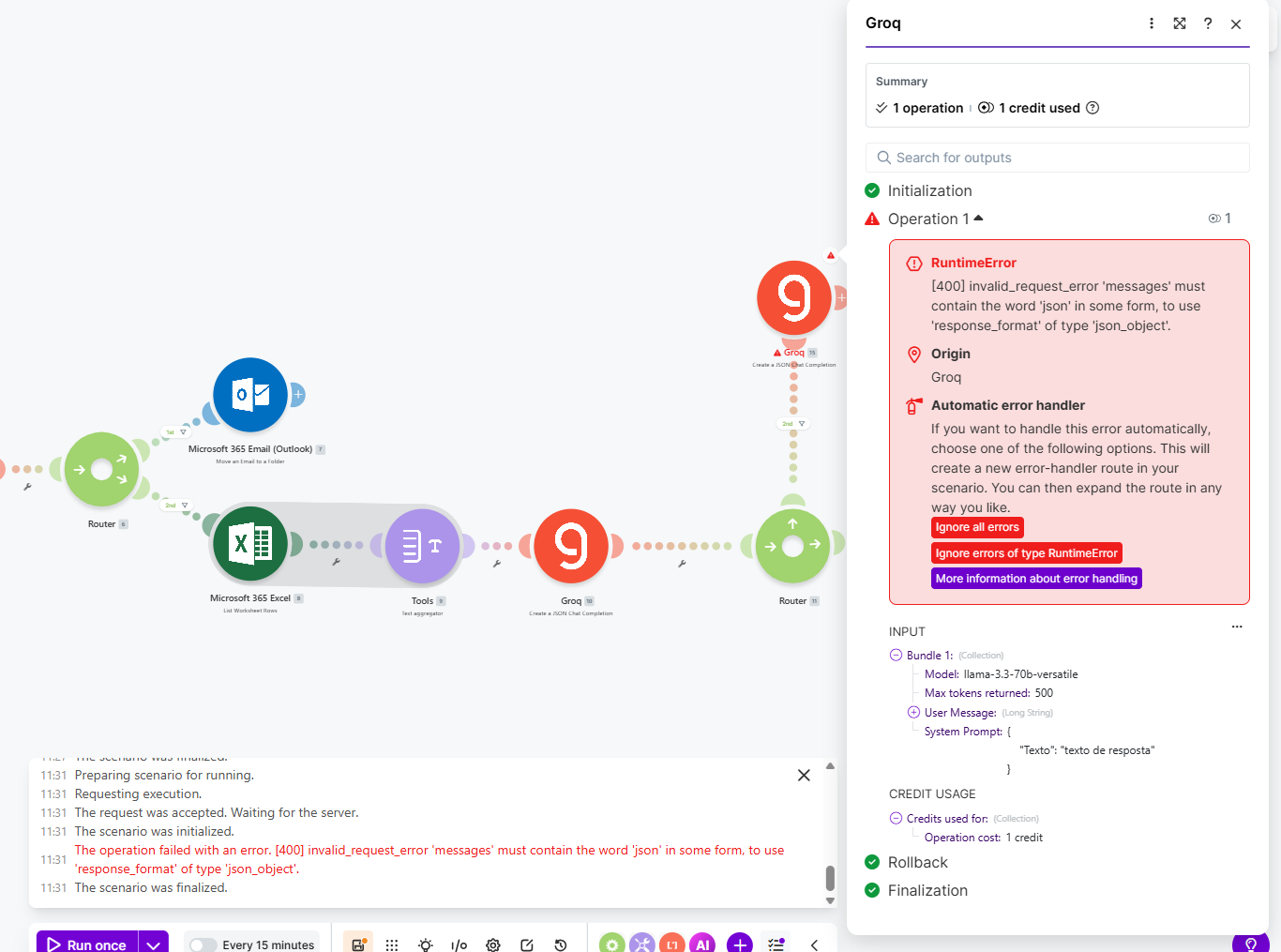Click the Max tokens returned 500 value

click(1044, 693)
